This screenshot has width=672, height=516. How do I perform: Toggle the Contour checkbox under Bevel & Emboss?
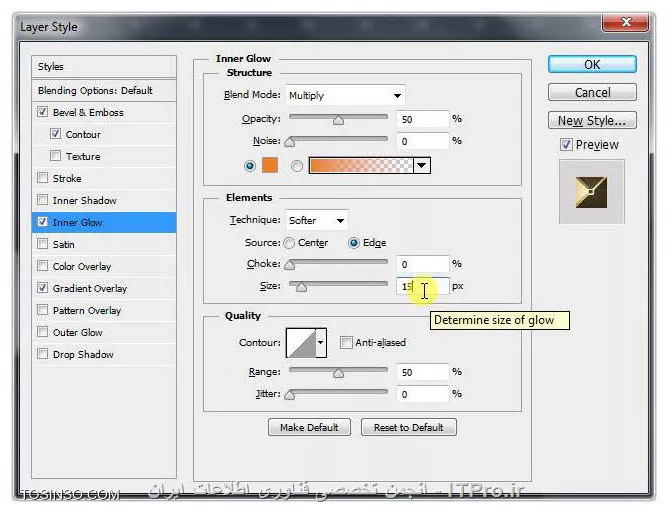pos(55,134)
